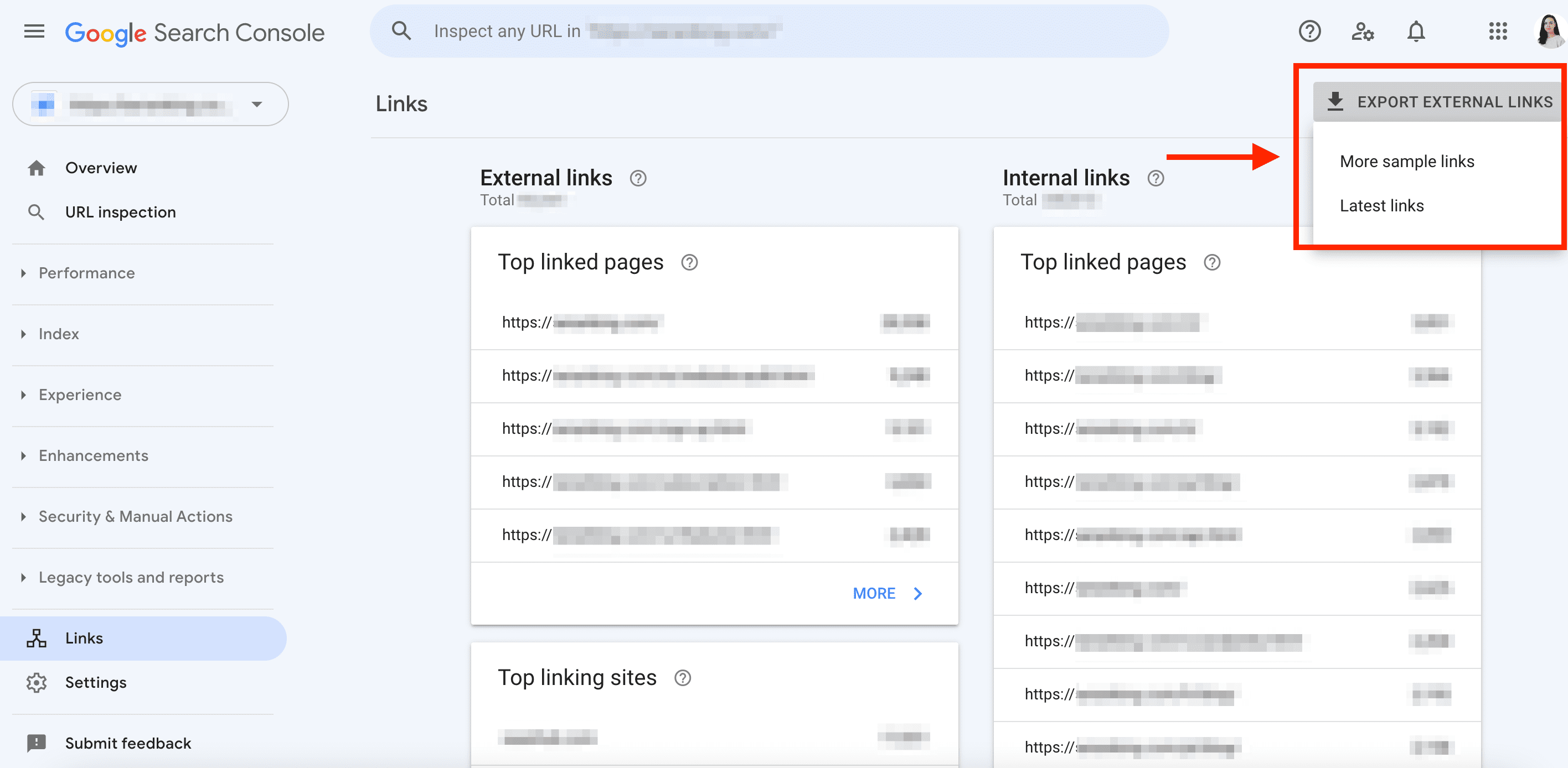Open help for External links heading
The width and height of the screenshot is (1568, 768).
tap(638, 178)
